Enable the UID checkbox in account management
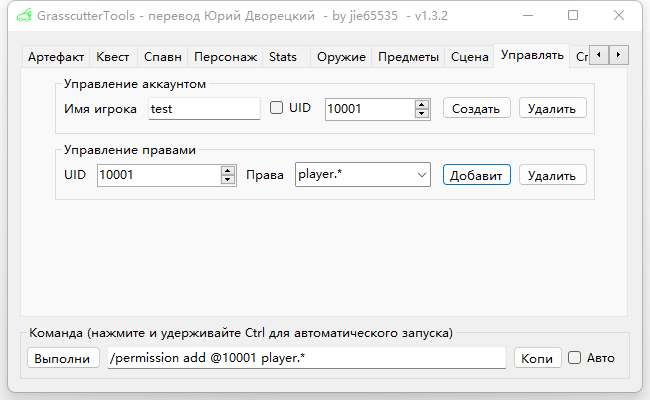This screenshot has height=400, width=650. click(277, 108)
